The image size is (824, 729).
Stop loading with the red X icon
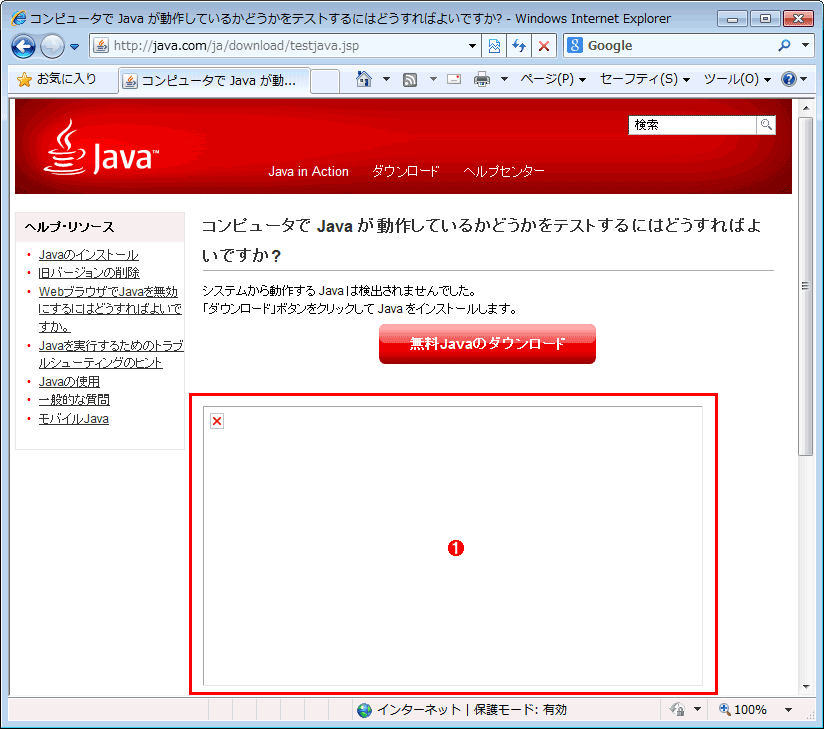[544, 46]
